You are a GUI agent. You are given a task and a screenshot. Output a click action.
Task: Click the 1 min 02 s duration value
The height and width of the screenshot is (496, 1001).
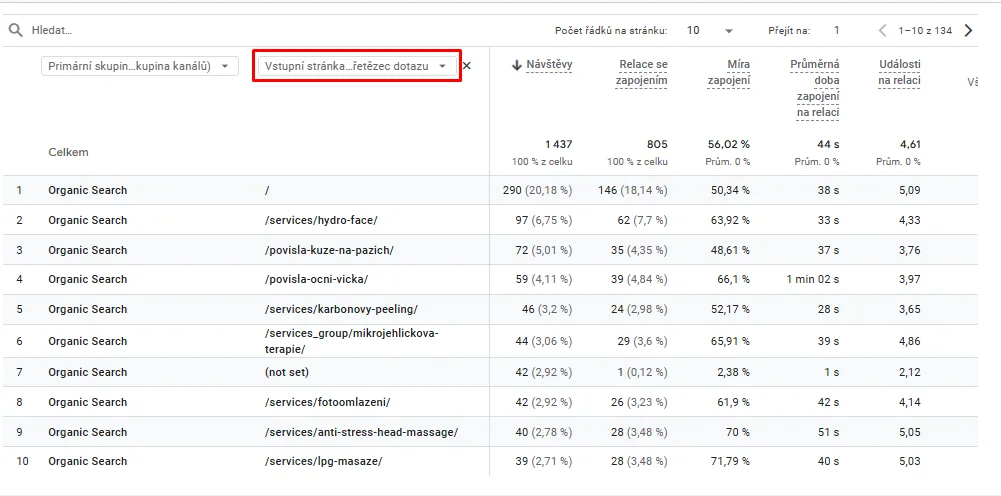pos(813,279)
